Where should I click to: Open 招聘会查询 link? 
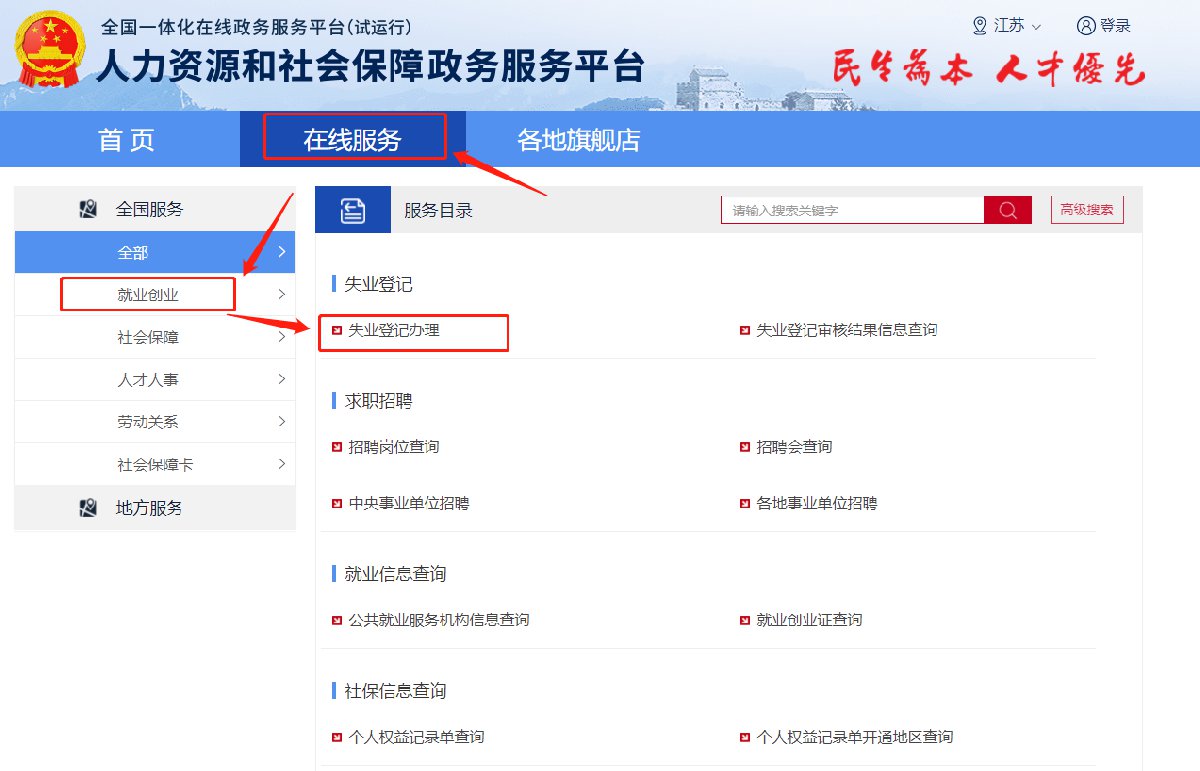(794, 447)
